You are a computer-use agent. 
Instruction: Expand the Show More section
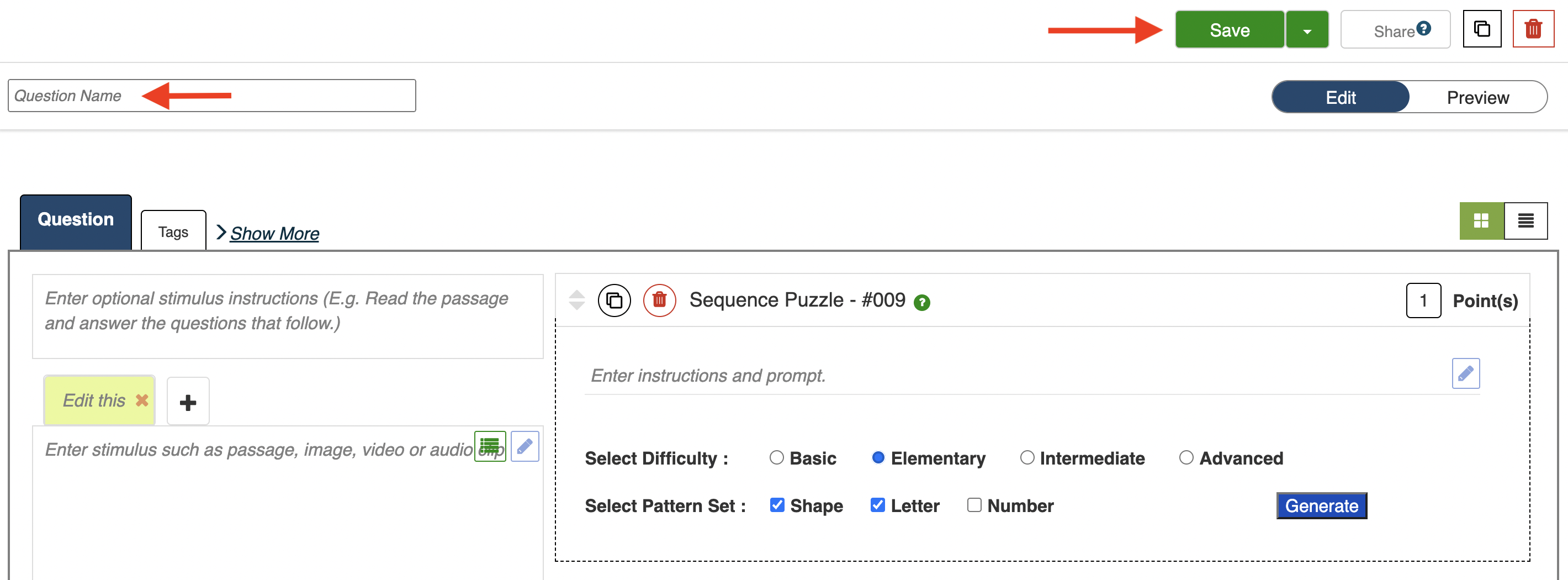click(x=274, y=233)
